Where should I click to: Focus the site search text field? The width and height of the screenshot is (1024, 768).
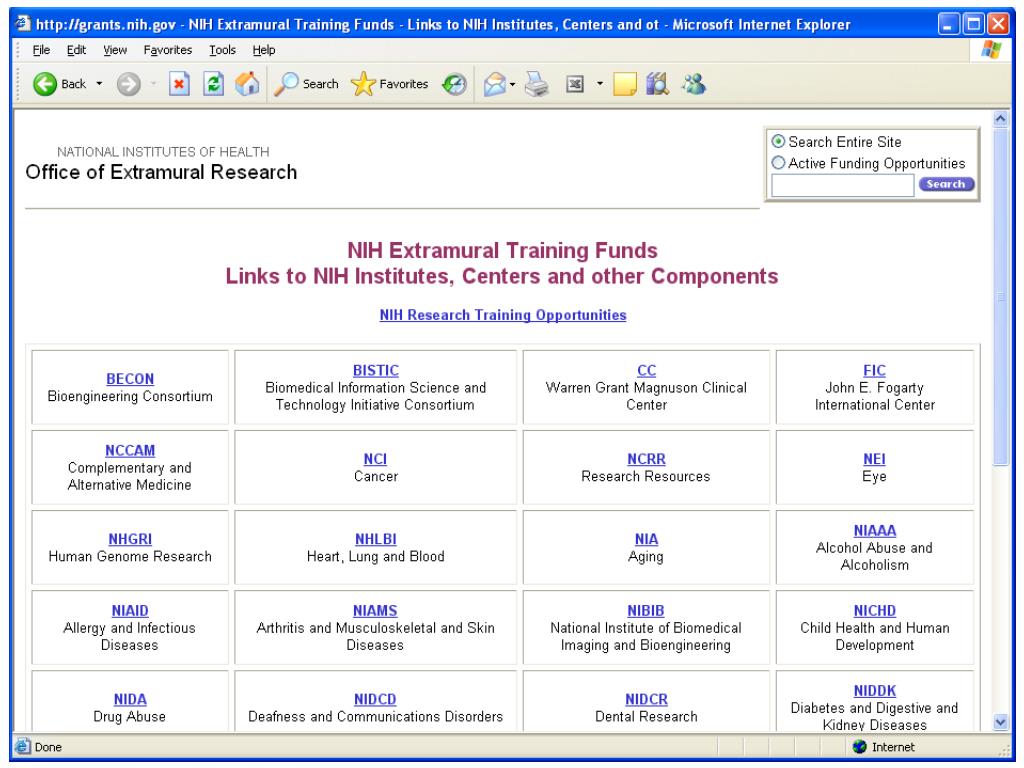pos(842,185)
